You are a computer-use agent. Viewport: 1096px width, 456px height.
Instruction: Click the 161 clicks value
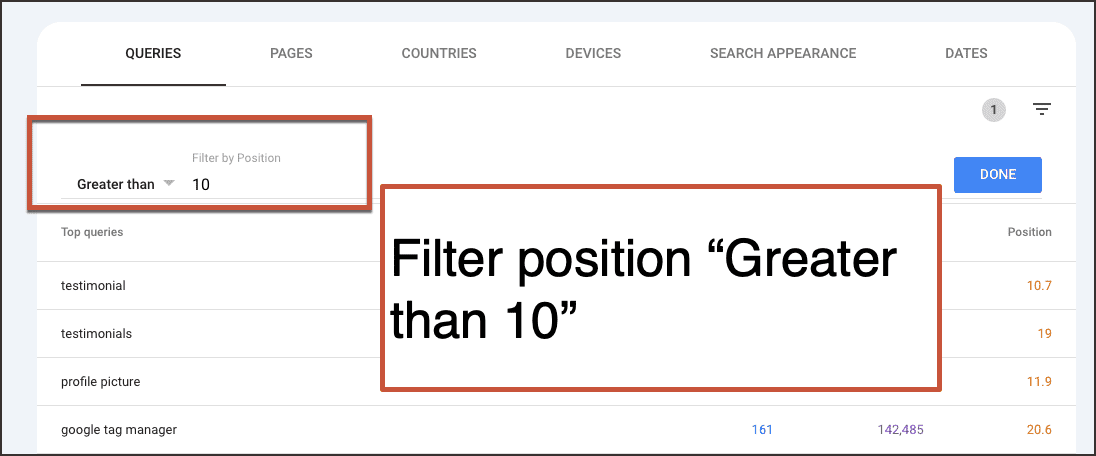(762, 430)
